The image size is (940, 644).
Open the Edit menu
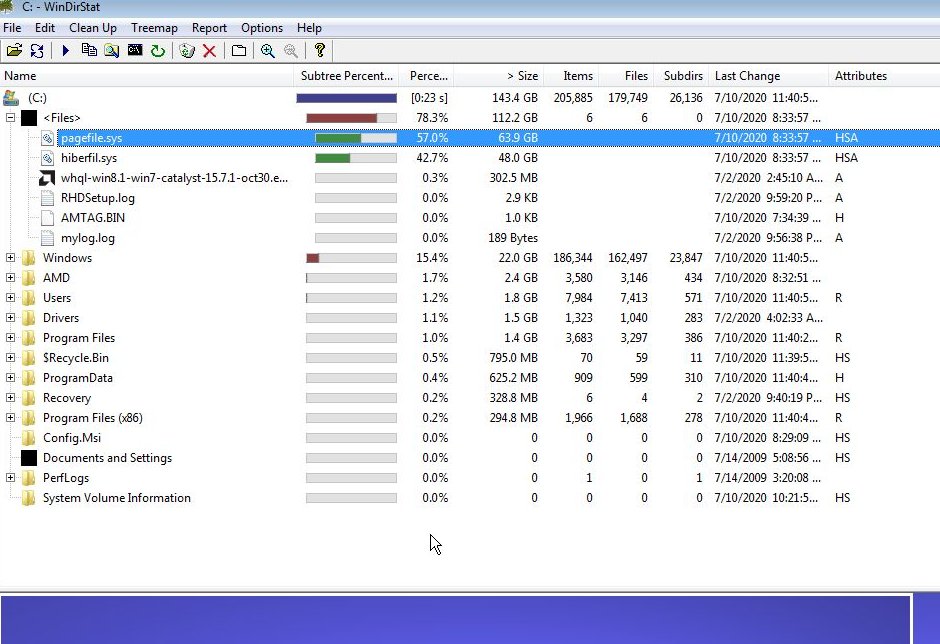pos(45,28)
